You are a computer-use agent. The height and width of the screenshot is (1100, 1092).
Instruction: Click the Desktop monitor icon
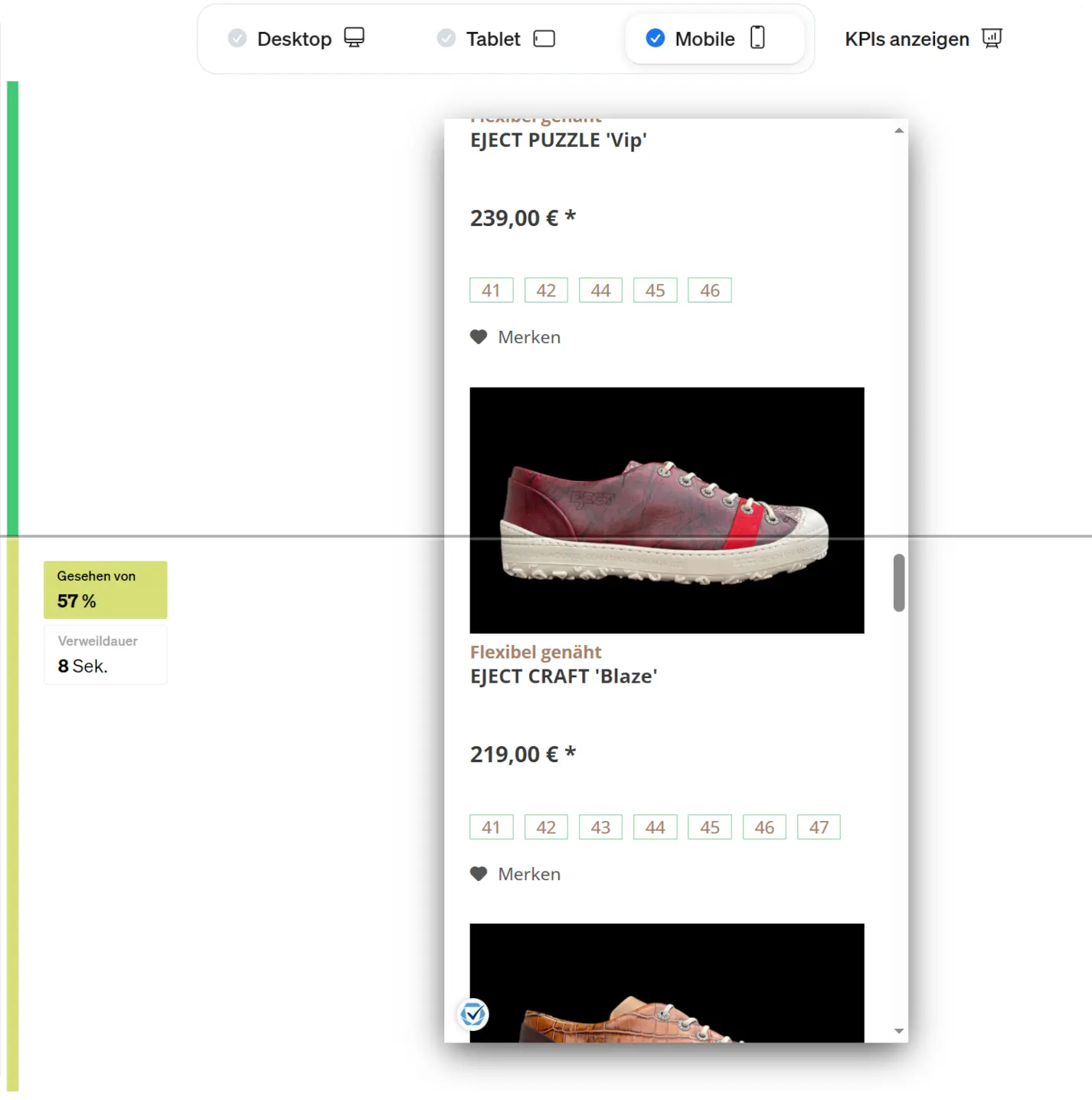353,38
